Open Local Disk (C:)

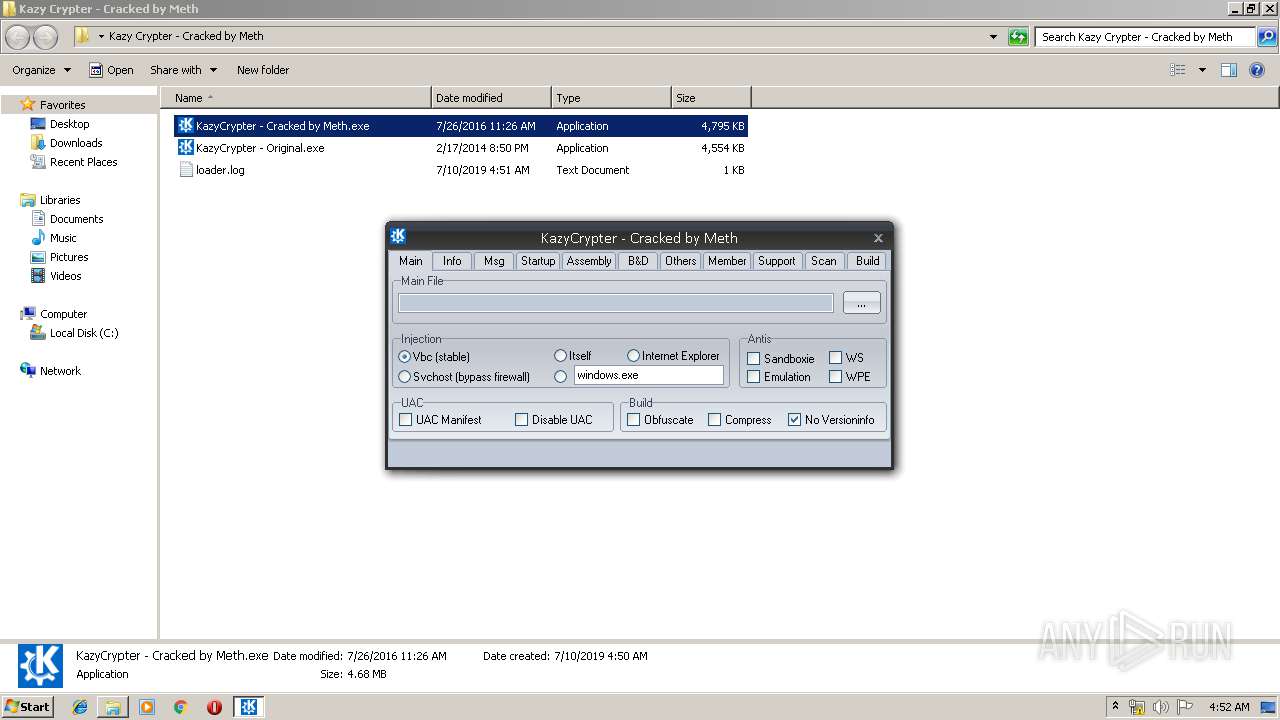(x=75, y=333)
